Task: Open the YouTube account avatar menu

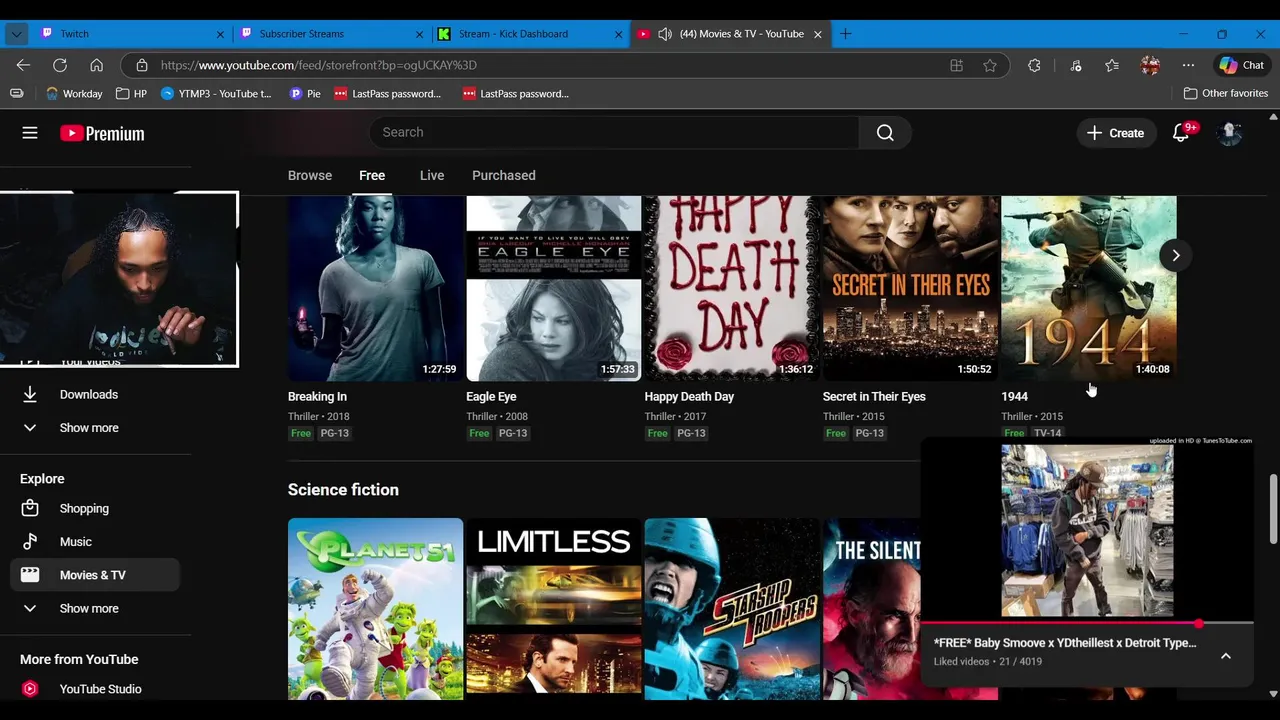Action: tap(1229, 133)
